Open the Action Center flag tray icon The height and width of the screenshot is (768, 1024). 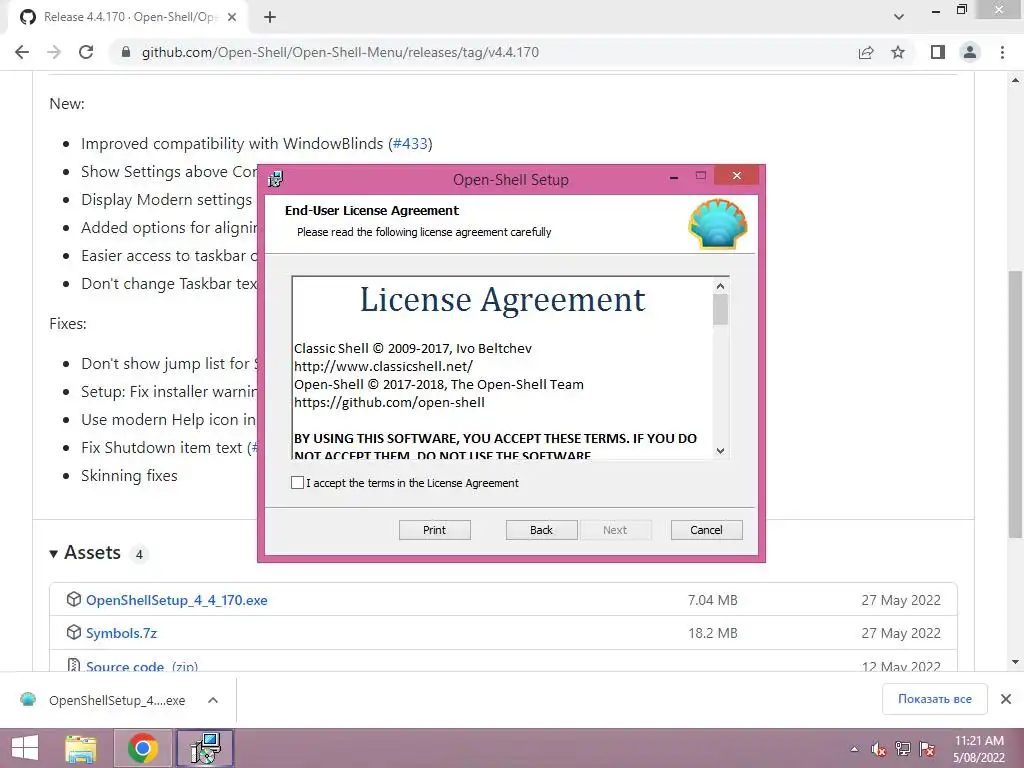point(927,749)
